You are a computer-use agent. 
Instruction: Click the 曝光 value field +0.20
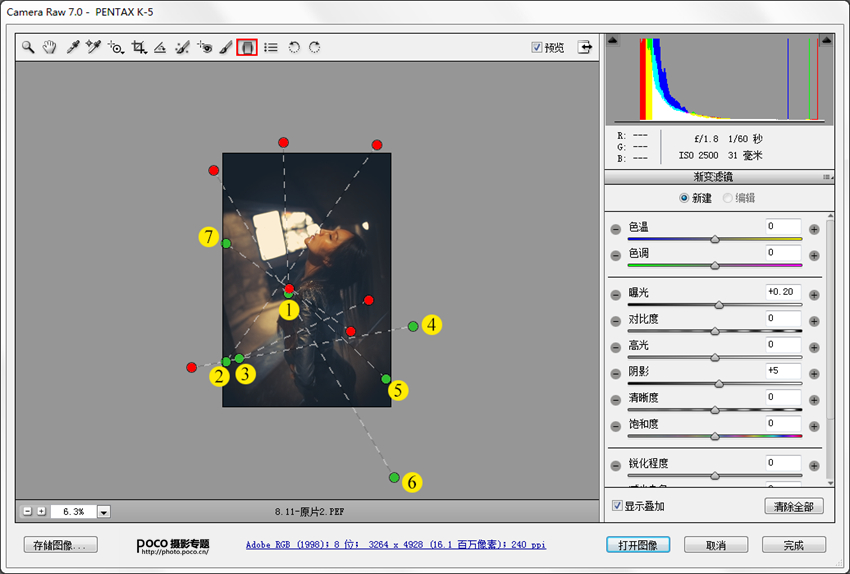[x=783, y=292]
